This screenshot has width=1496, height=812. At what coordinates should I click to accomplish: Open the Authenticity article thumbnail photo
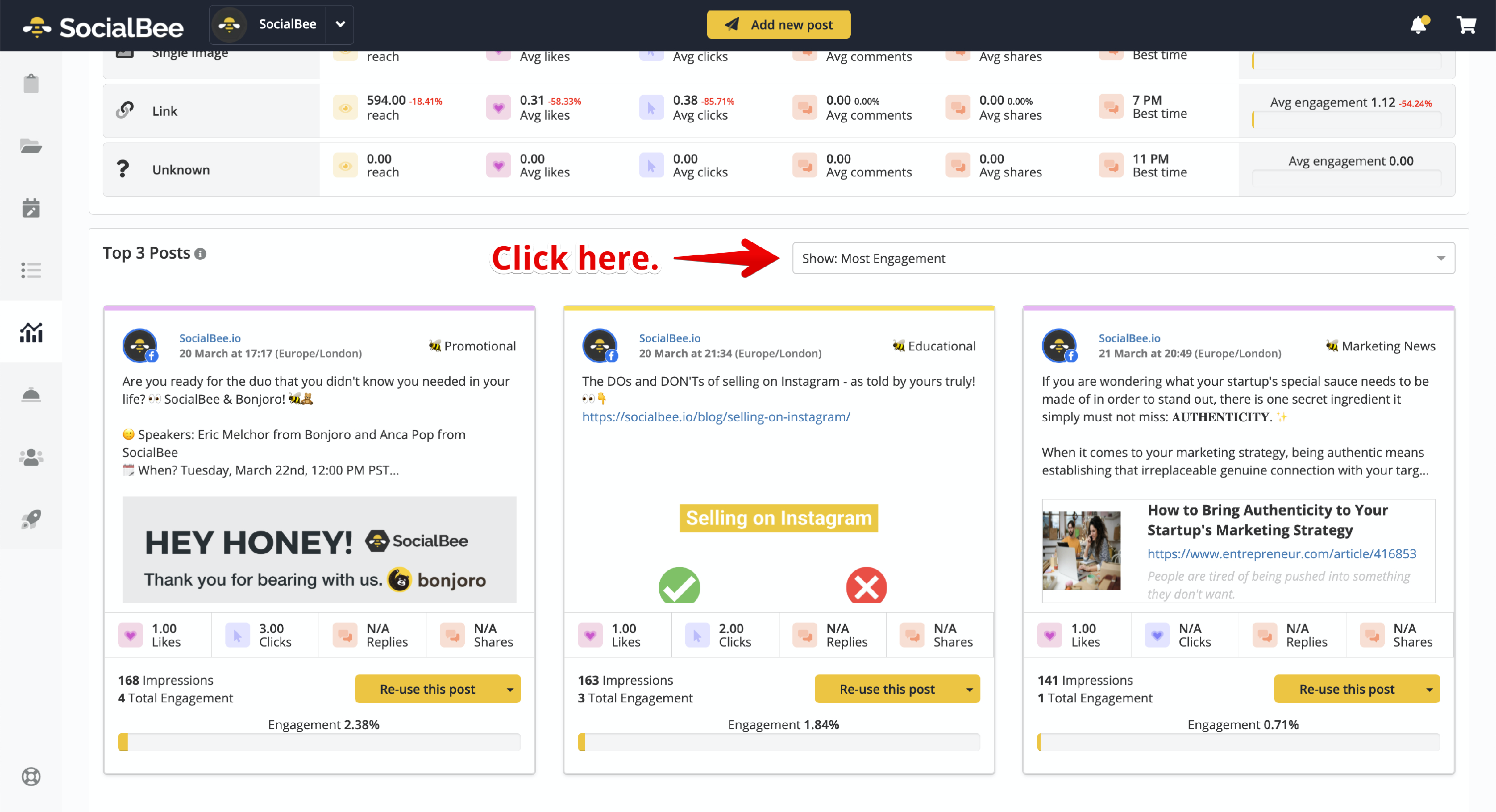pyautogui.click(x=1081, y=550)
